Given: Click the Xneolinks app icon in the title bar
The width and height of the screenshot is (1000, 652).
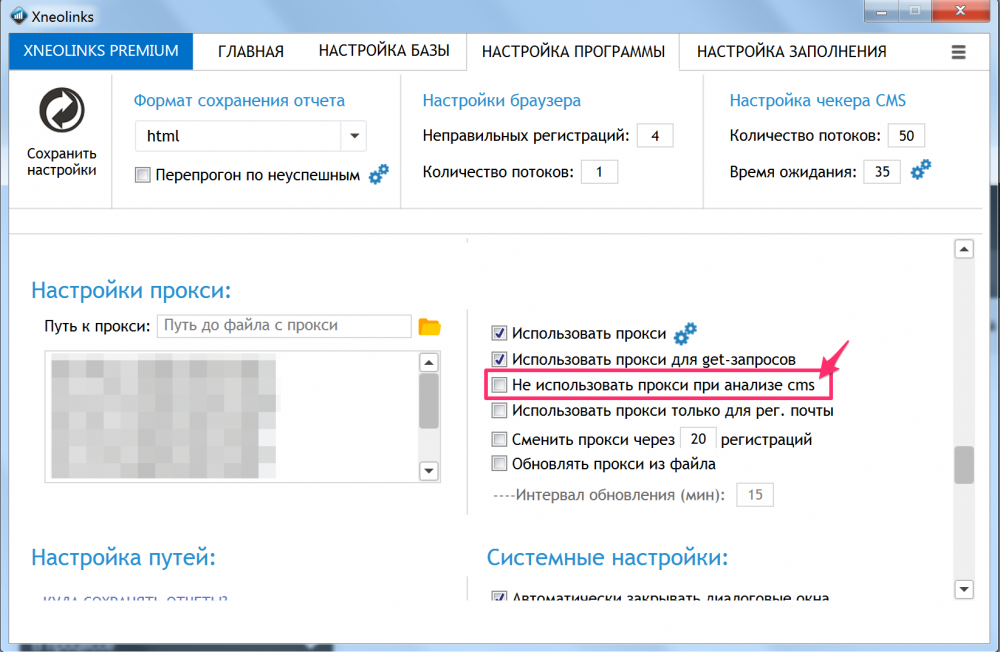Looking at the screenshot, I should point(18,15).
